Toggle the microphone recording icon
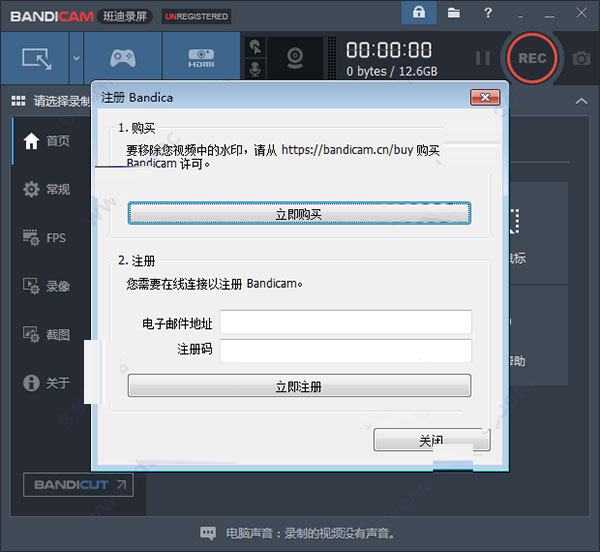600x552 pixels. [x=255, y=69]
